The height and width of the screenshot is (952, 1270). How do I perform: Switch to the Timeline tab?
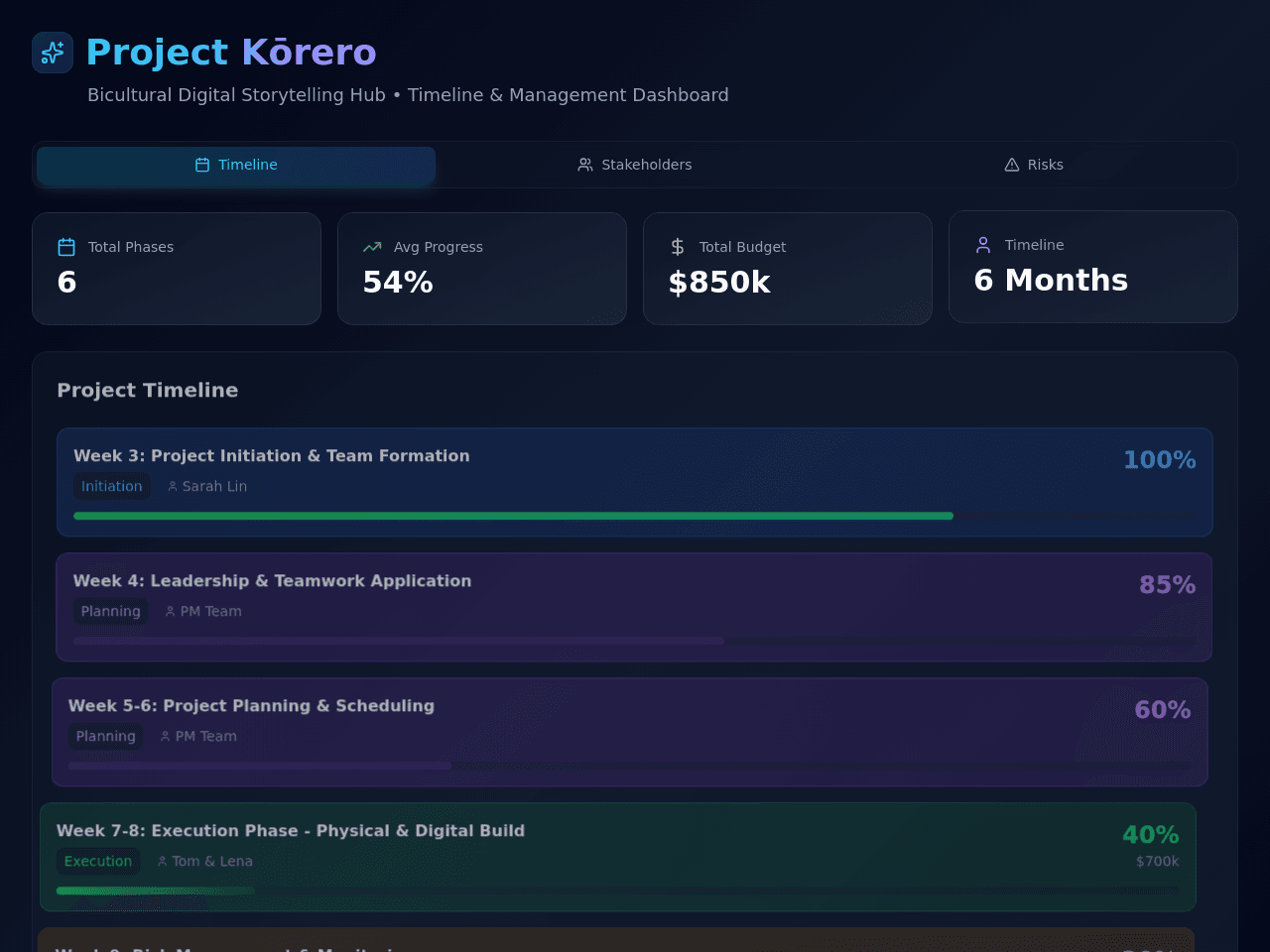(236, 165)
